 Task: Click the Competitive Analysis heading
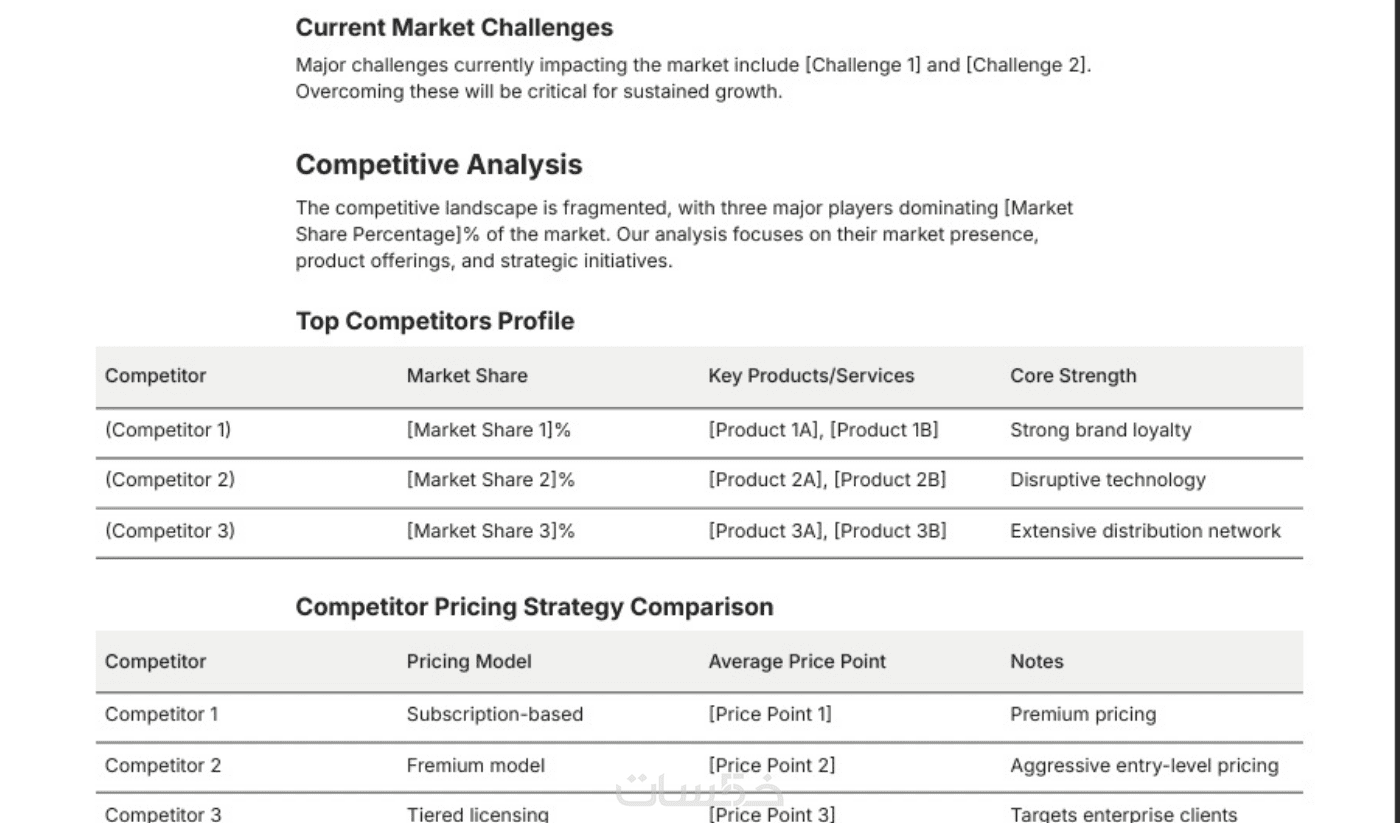click(x=438, y=164)
